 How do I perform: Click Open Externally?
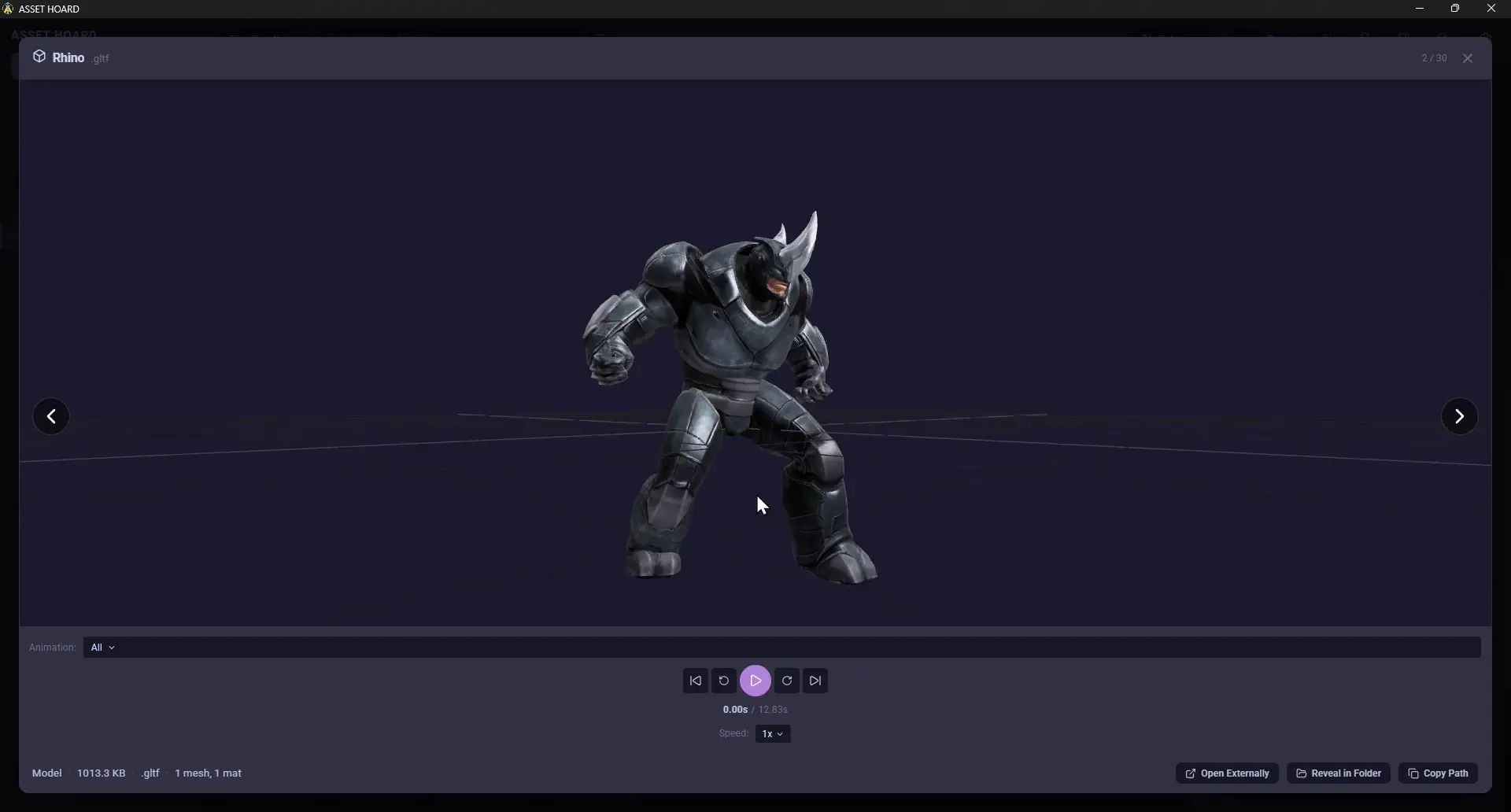click(x=1226, y=773)
